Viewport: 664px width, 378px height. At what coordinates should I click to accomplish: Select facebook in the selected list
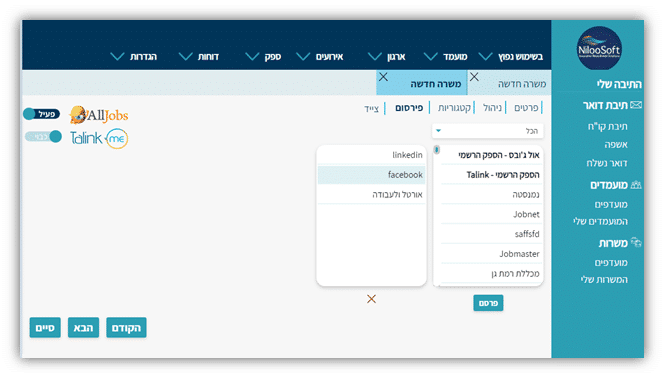(371, 174)
